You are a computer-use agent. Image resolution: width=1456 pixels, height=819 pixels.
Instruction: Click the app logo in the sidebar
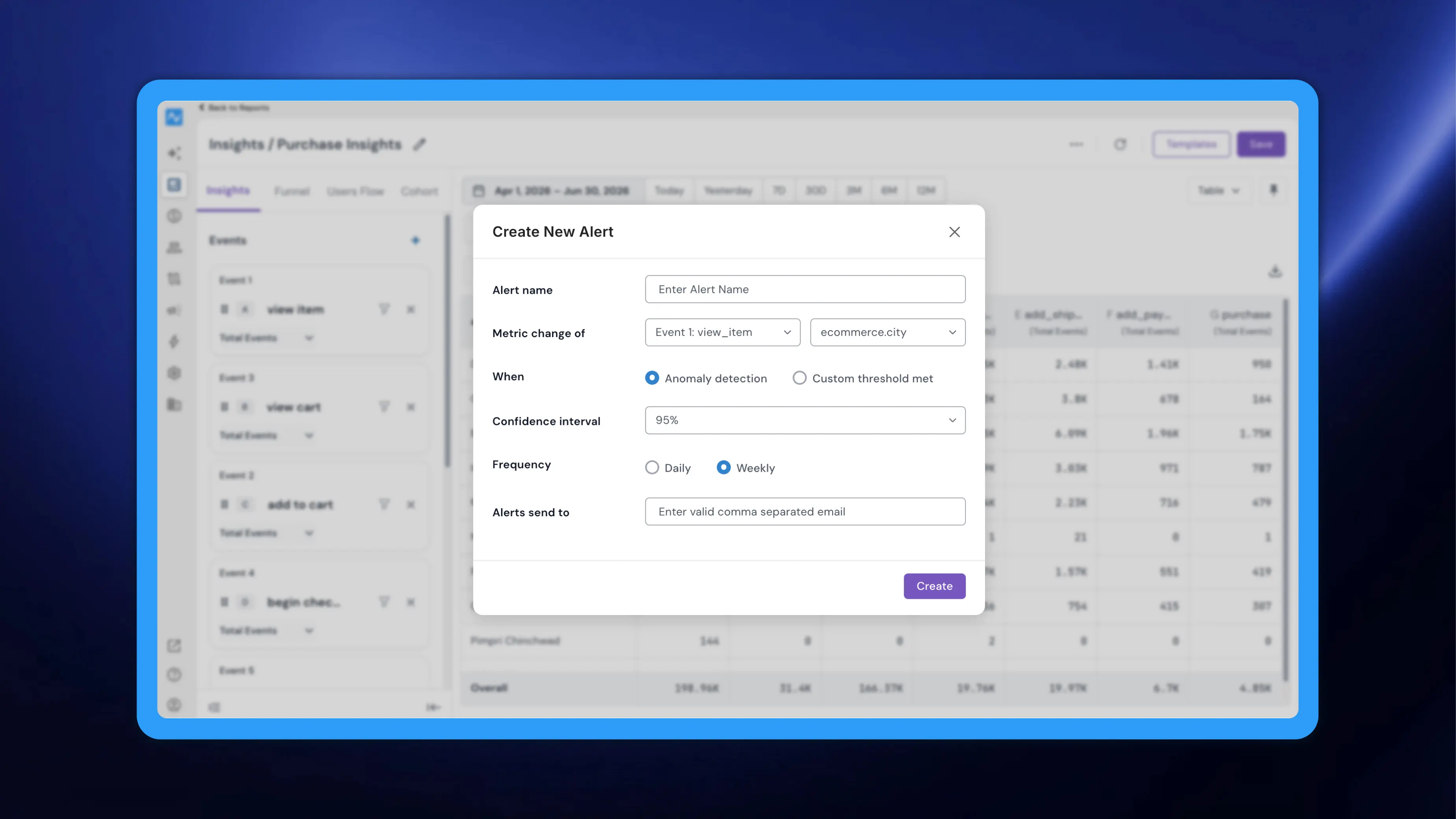point(174,117)
